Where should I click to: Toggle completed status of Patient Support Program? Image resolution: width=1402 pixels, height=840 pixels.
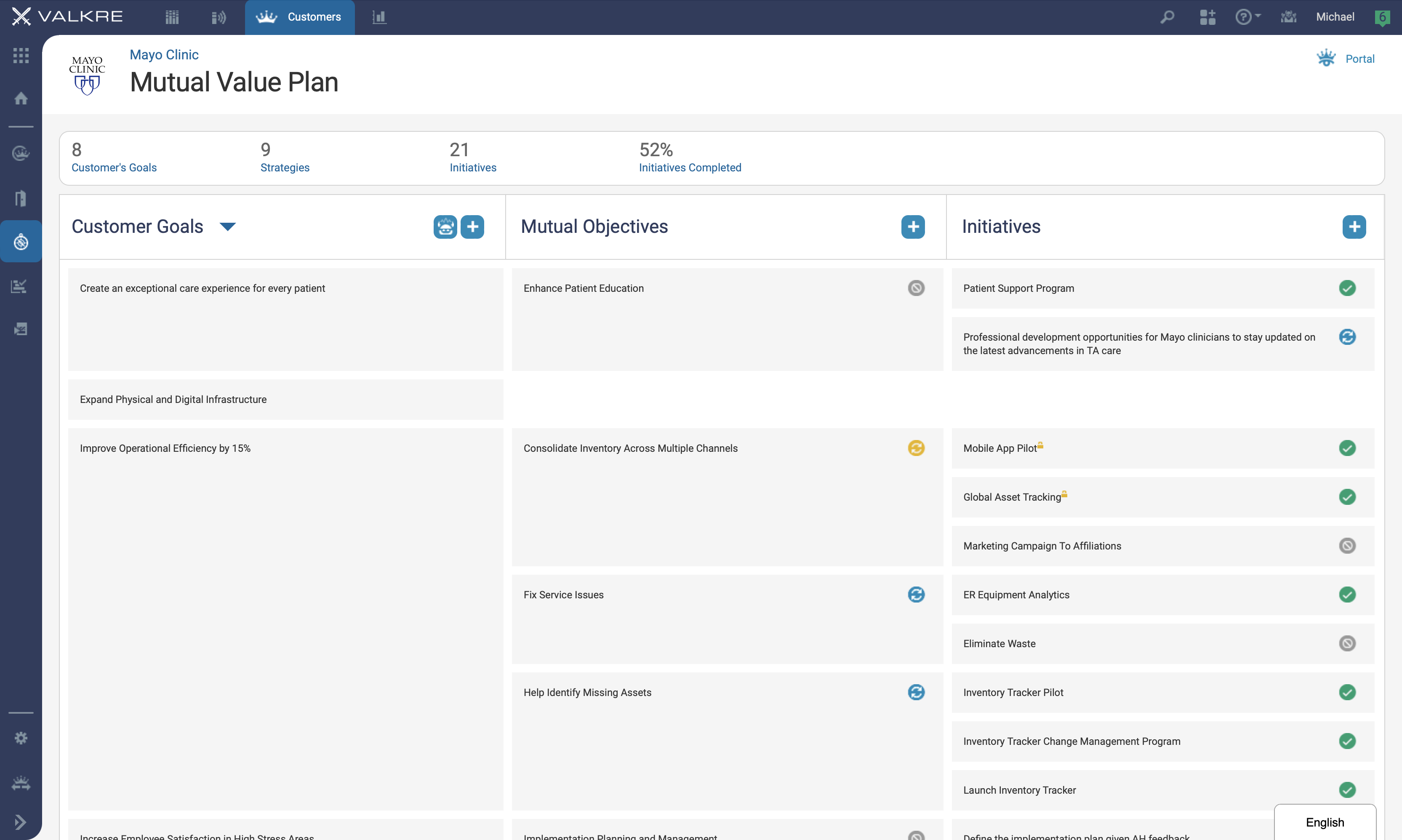1347,288
